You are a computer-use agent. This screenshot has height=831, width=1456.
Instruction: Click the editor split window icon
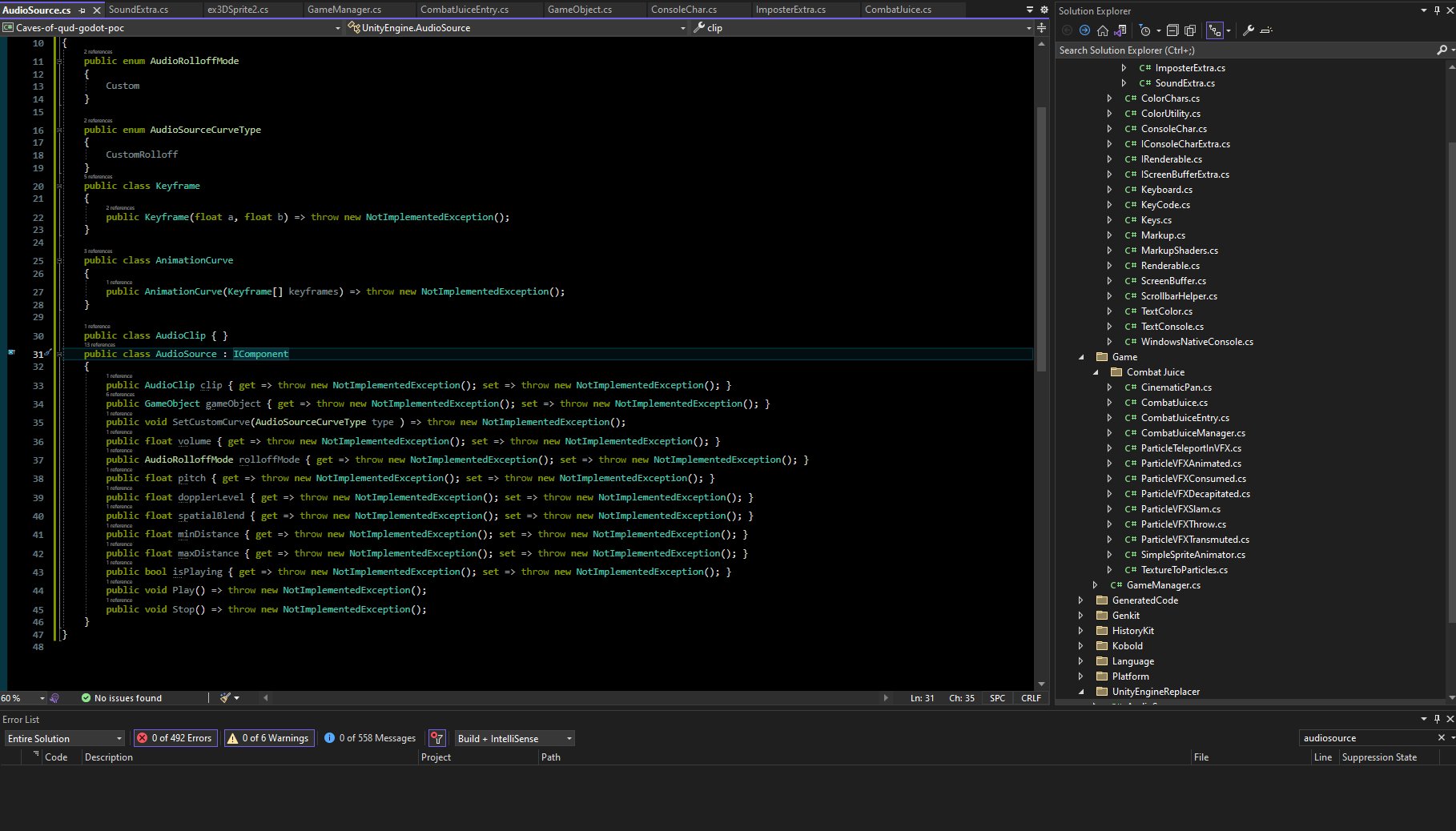[1041, 27]
